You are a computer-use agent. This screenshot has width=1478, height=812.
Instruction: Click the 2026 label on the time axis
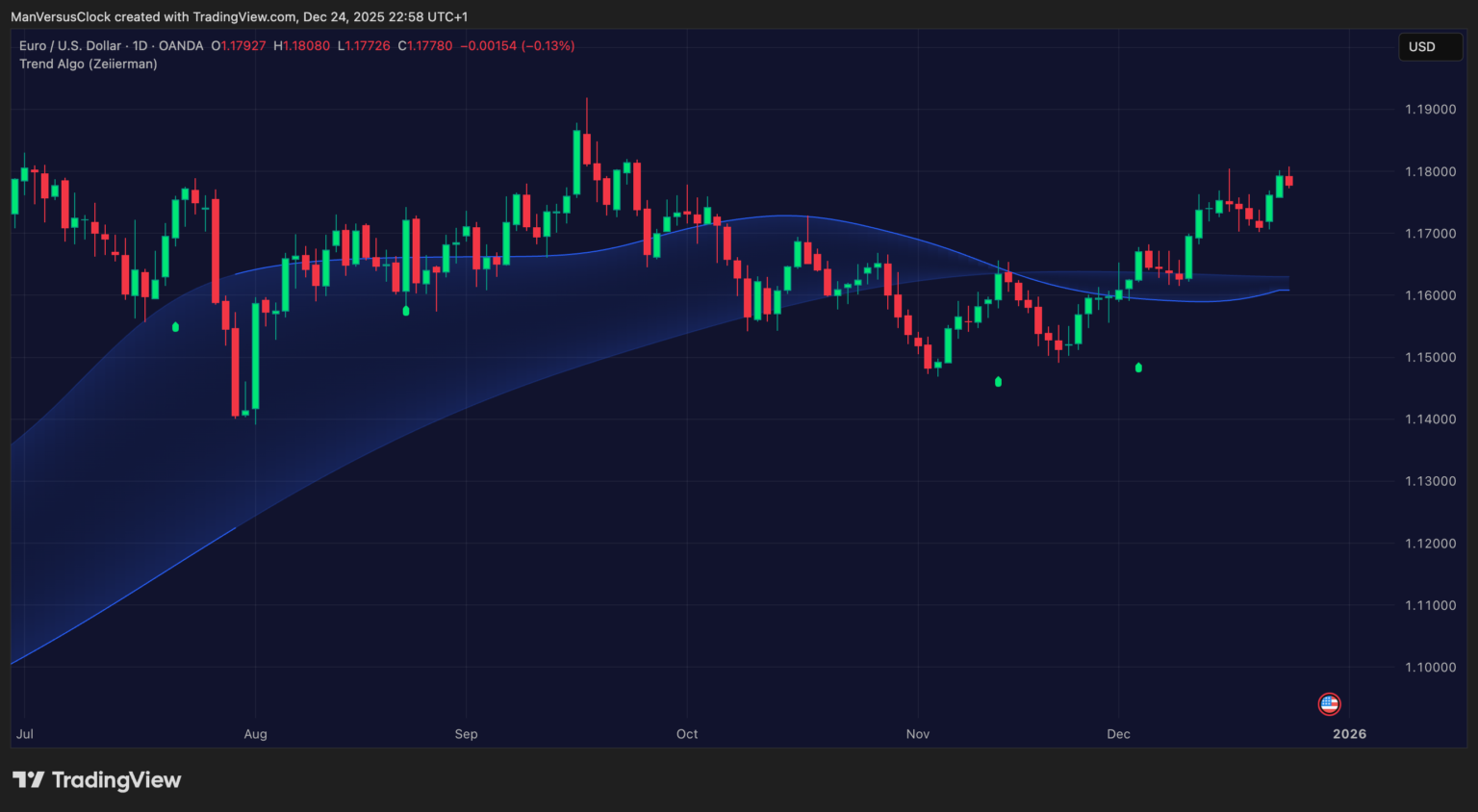(1350, 733)
